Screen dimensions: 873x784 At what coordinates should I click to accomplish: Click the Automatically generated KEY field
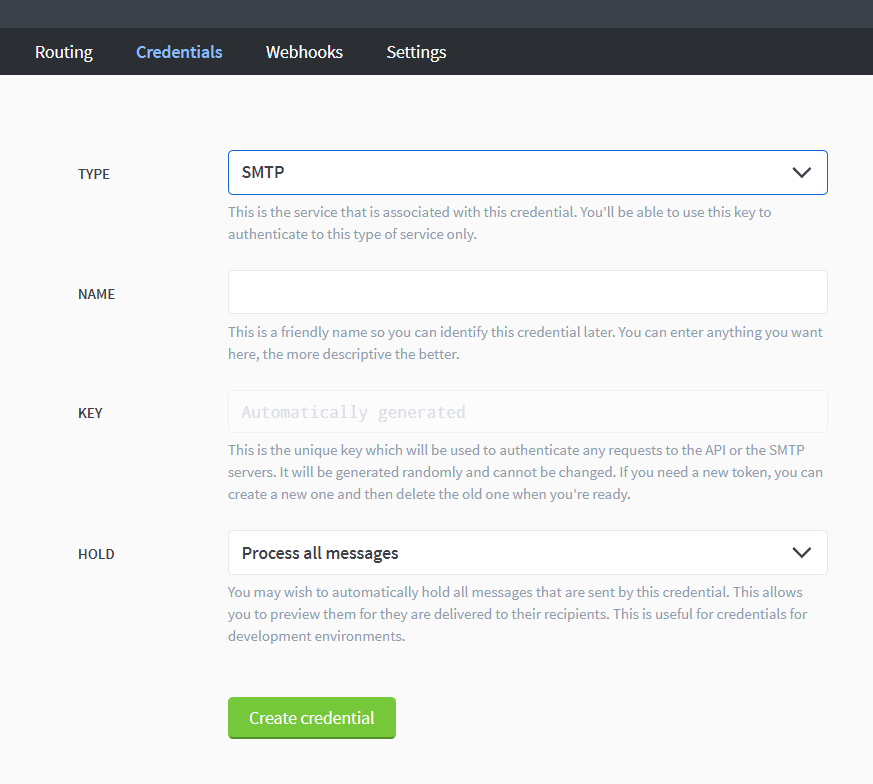coord(527,412)
